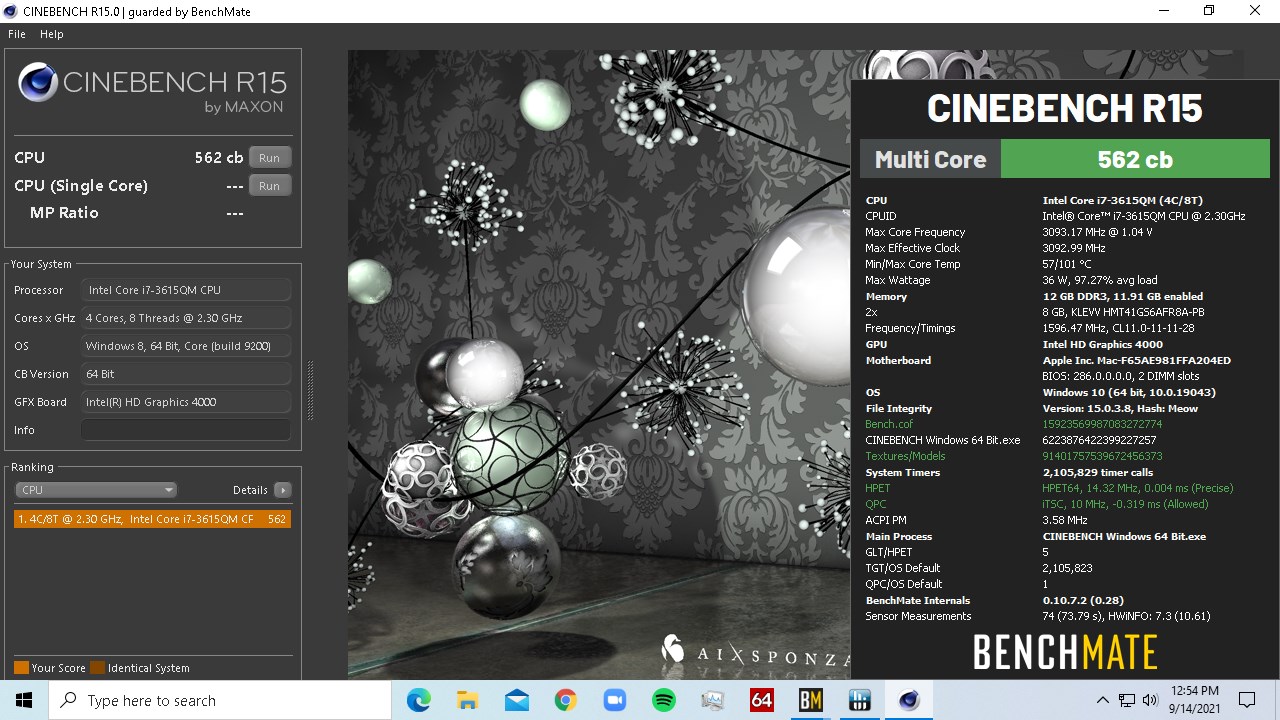Image resolution: width=1280 pixels, height=720 pixels.
Task: Open the Help menu
Action: (x=51, y=34)
